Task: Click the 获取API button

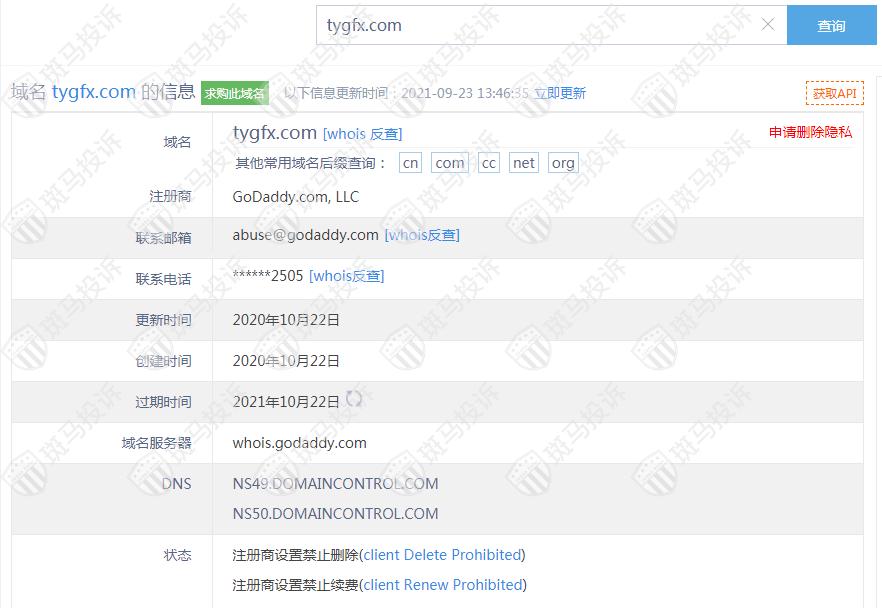Action: pos(834,93)
